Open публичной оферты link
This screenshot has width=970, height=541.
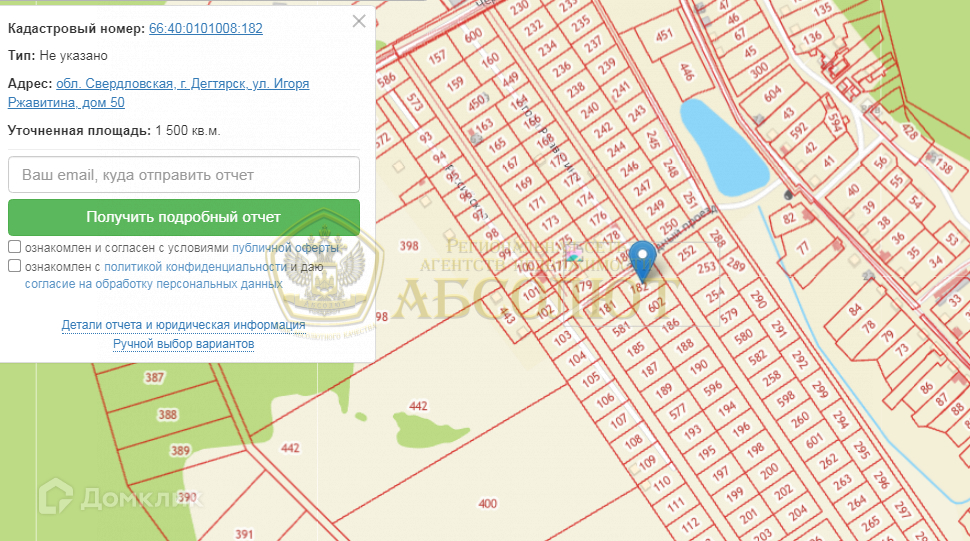pyautogui.click(x=285, y=248)
